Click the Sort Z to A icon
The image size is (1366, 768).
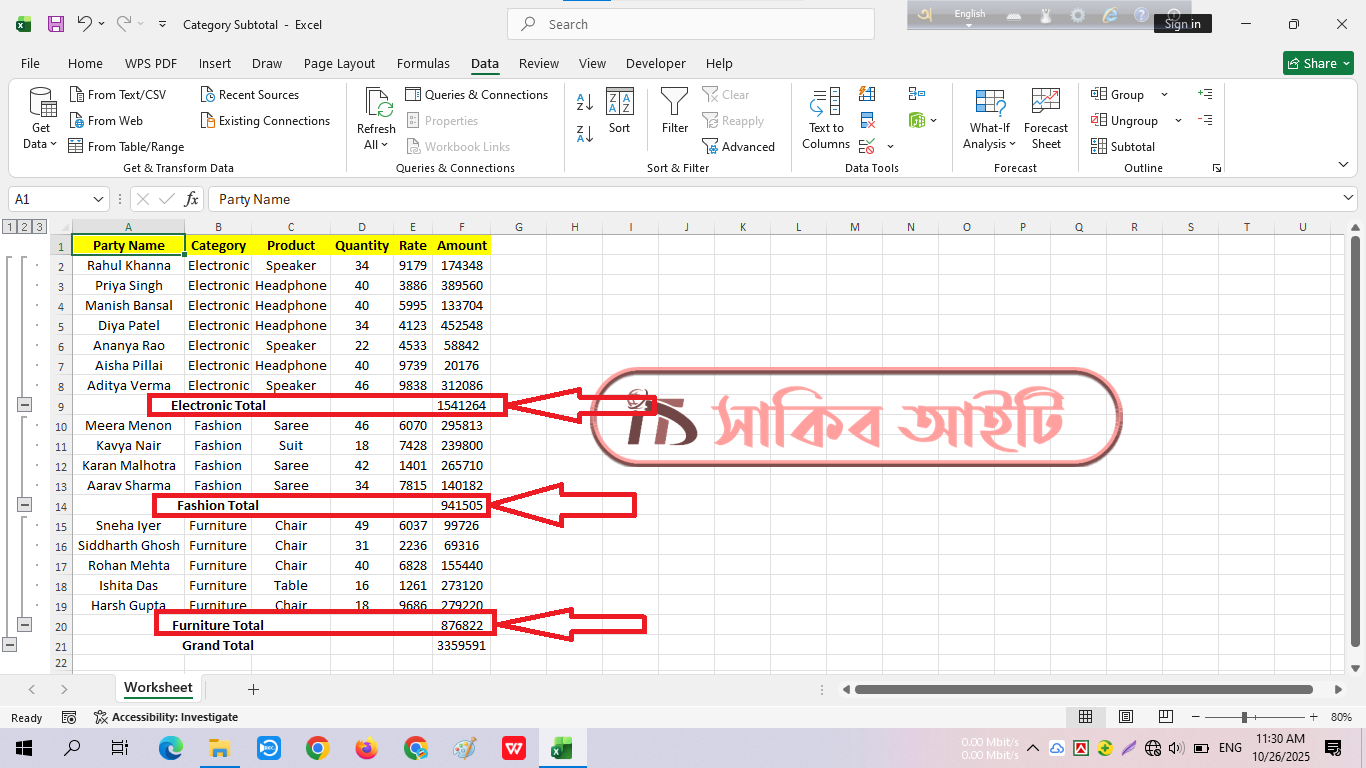585,133
